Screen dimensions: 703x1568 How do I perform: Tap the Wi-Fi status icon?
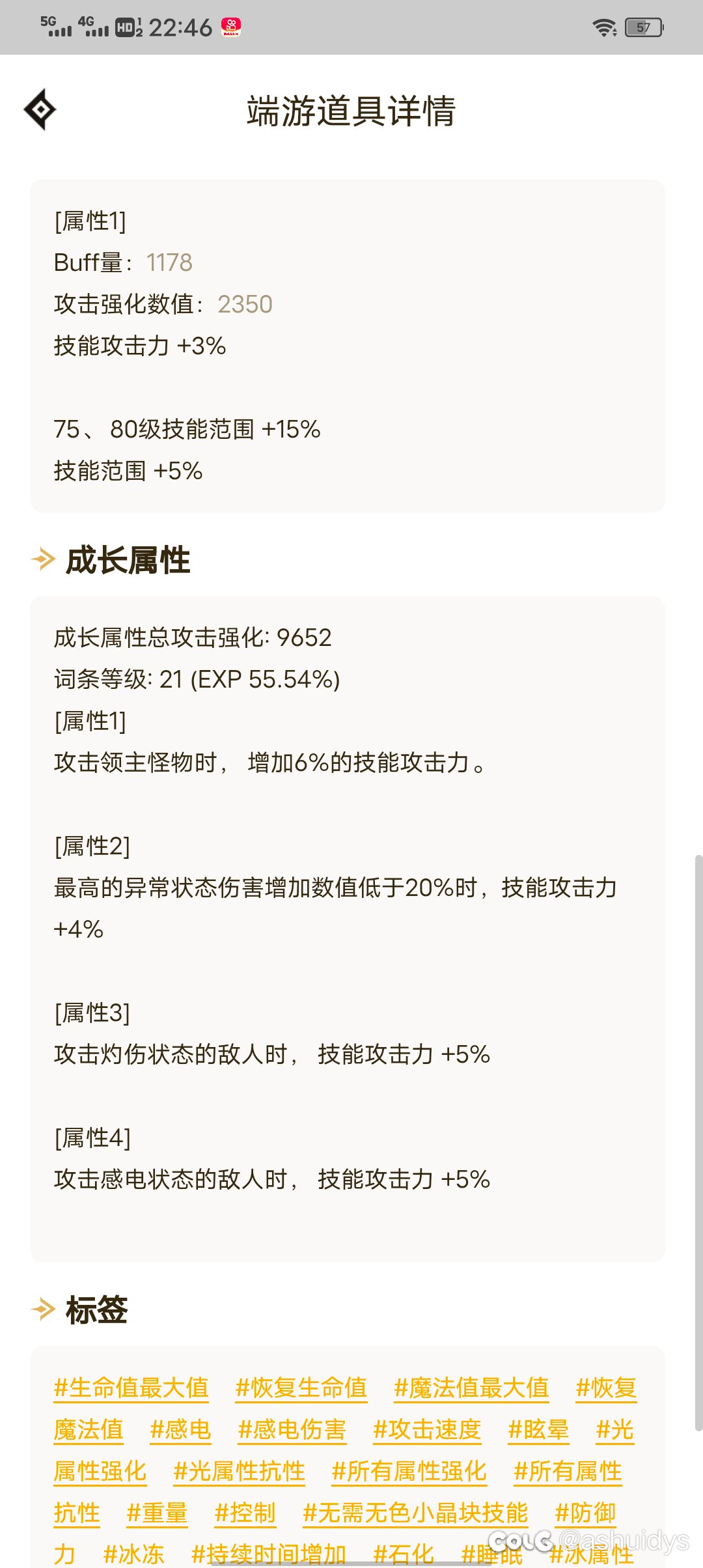(604, 27)
